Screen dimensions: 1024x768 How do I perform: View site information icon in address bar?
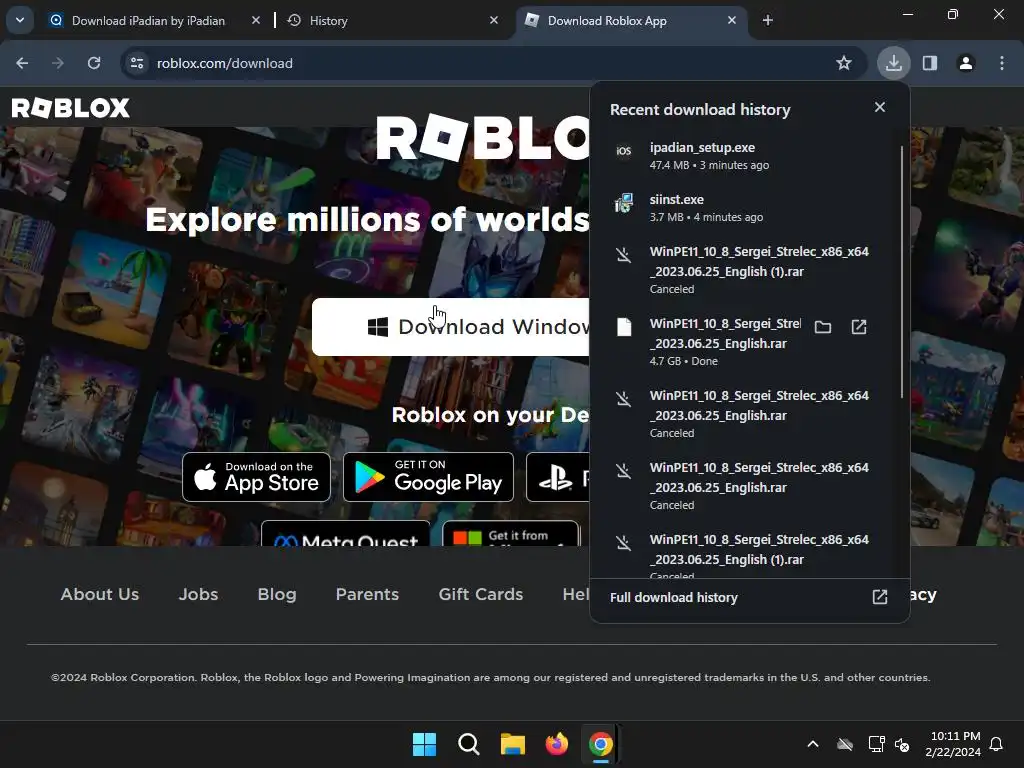pyautogui.click(x=137, y=63)
